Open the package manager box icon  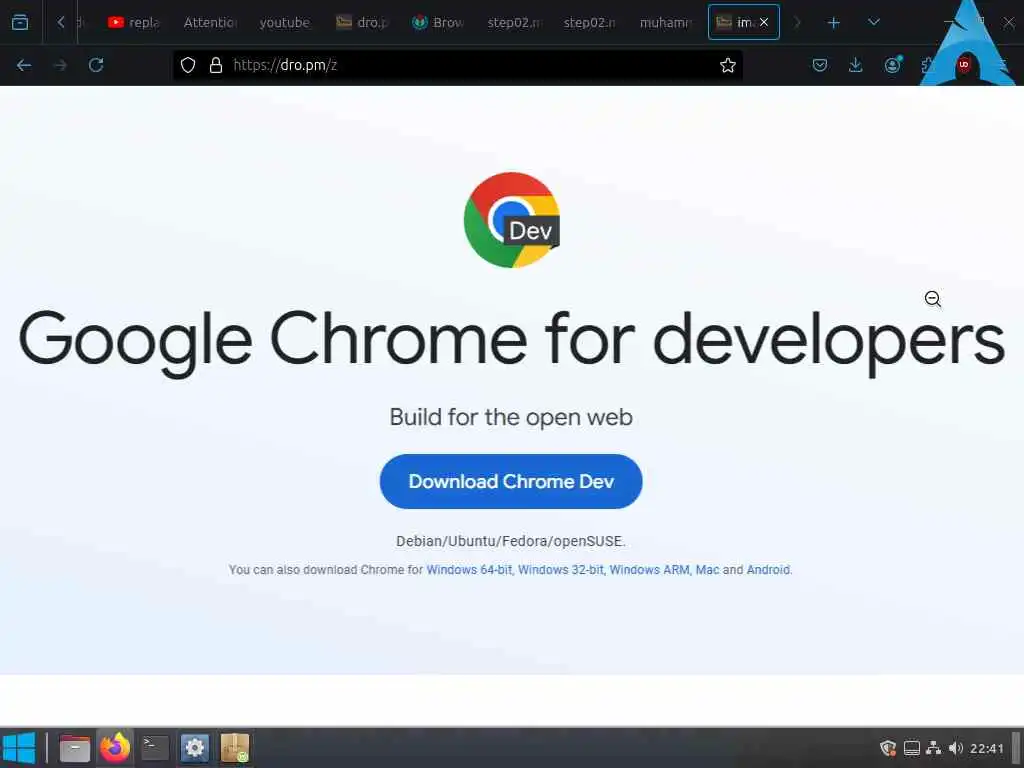click(x=235, y=748)
